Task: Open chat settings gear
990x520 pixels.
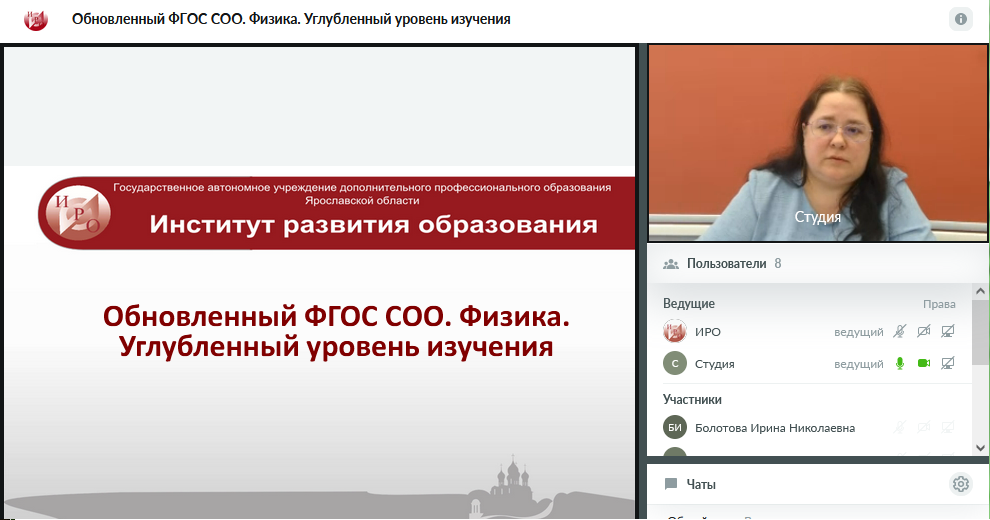Action: (x=961, y=484)
